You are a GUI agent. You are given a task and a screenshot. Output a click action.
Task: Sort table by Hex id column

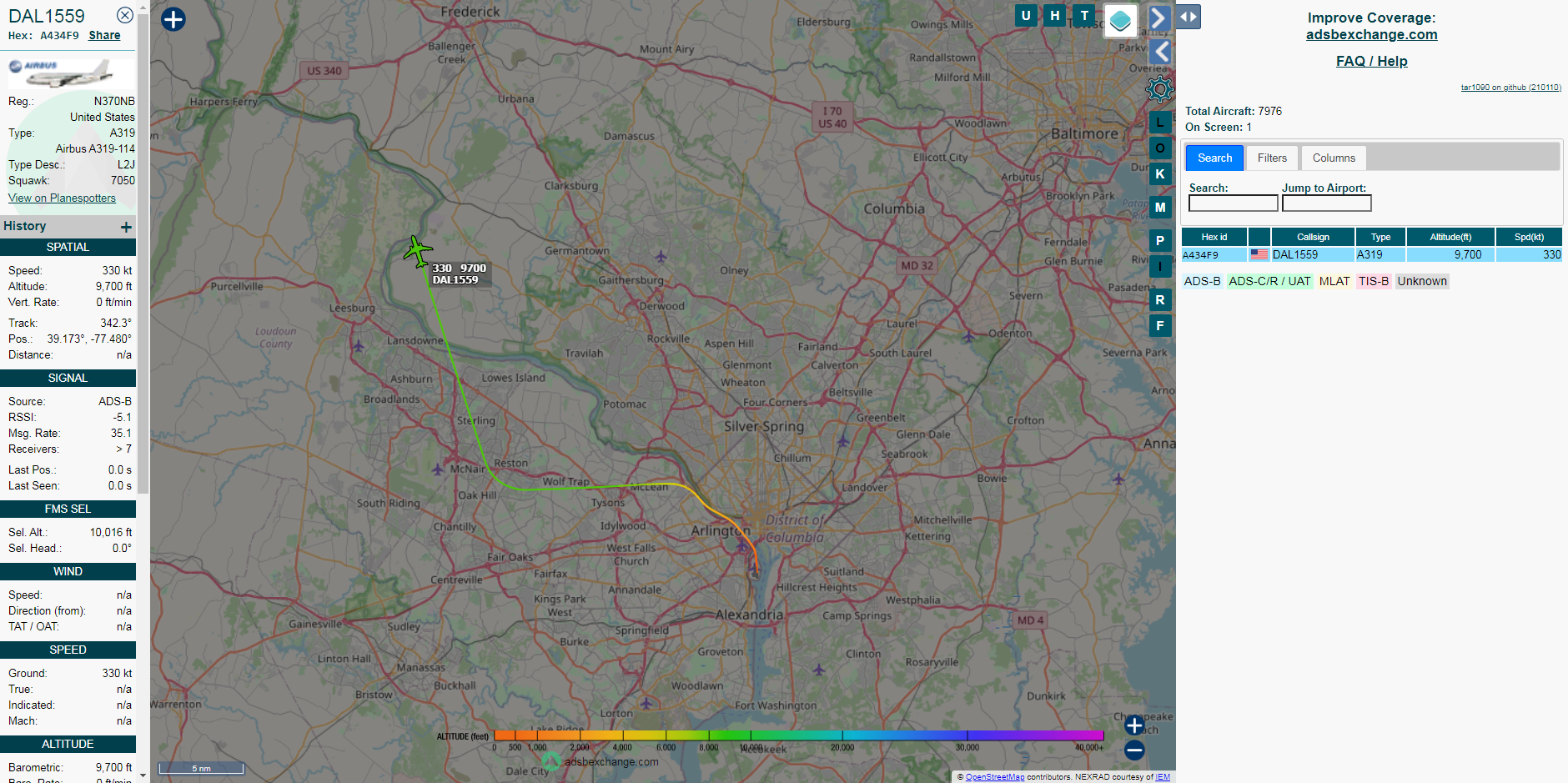click(1214, 237)
